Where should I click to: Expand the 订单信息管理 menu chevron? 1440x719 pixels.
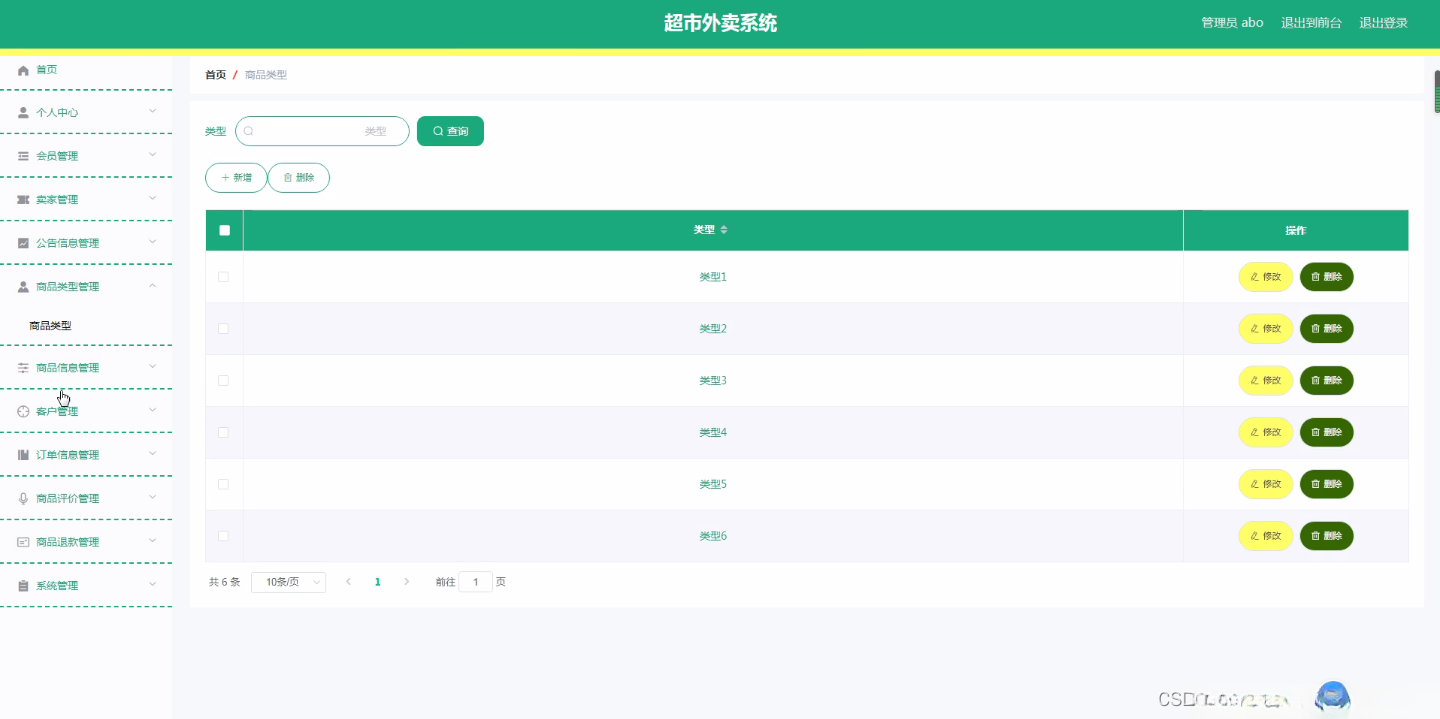coord(153,453)
